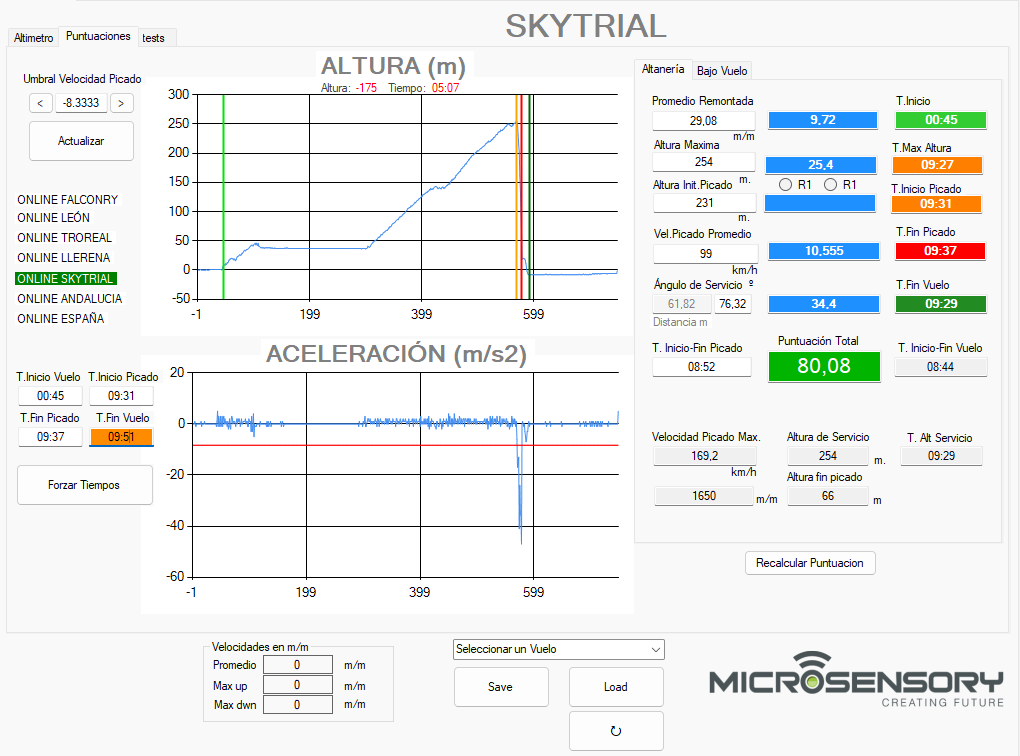Click the left T.Inicio Vuelo field 00:45
Screen dimensions: 1020x756
point(50,396)
